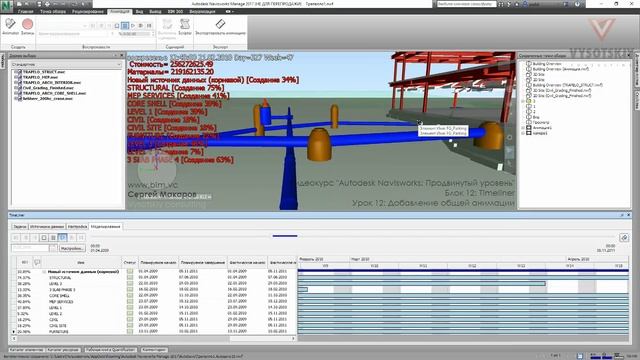This screenshot has width=640, height=360.
Task: Click Экспортировать анимацию export button
Action: pos(220,26)
